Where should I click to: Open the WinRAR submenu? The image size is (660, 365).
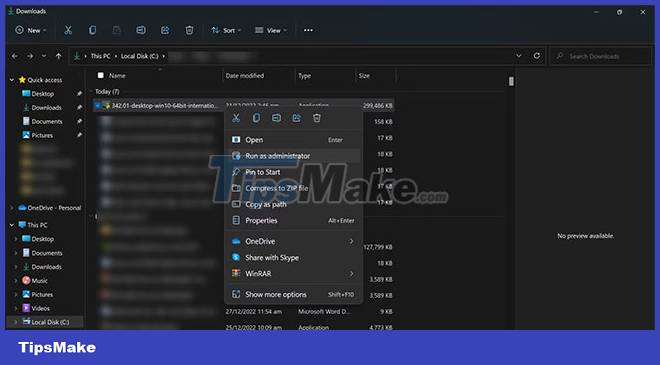click(x=293, y=274)
